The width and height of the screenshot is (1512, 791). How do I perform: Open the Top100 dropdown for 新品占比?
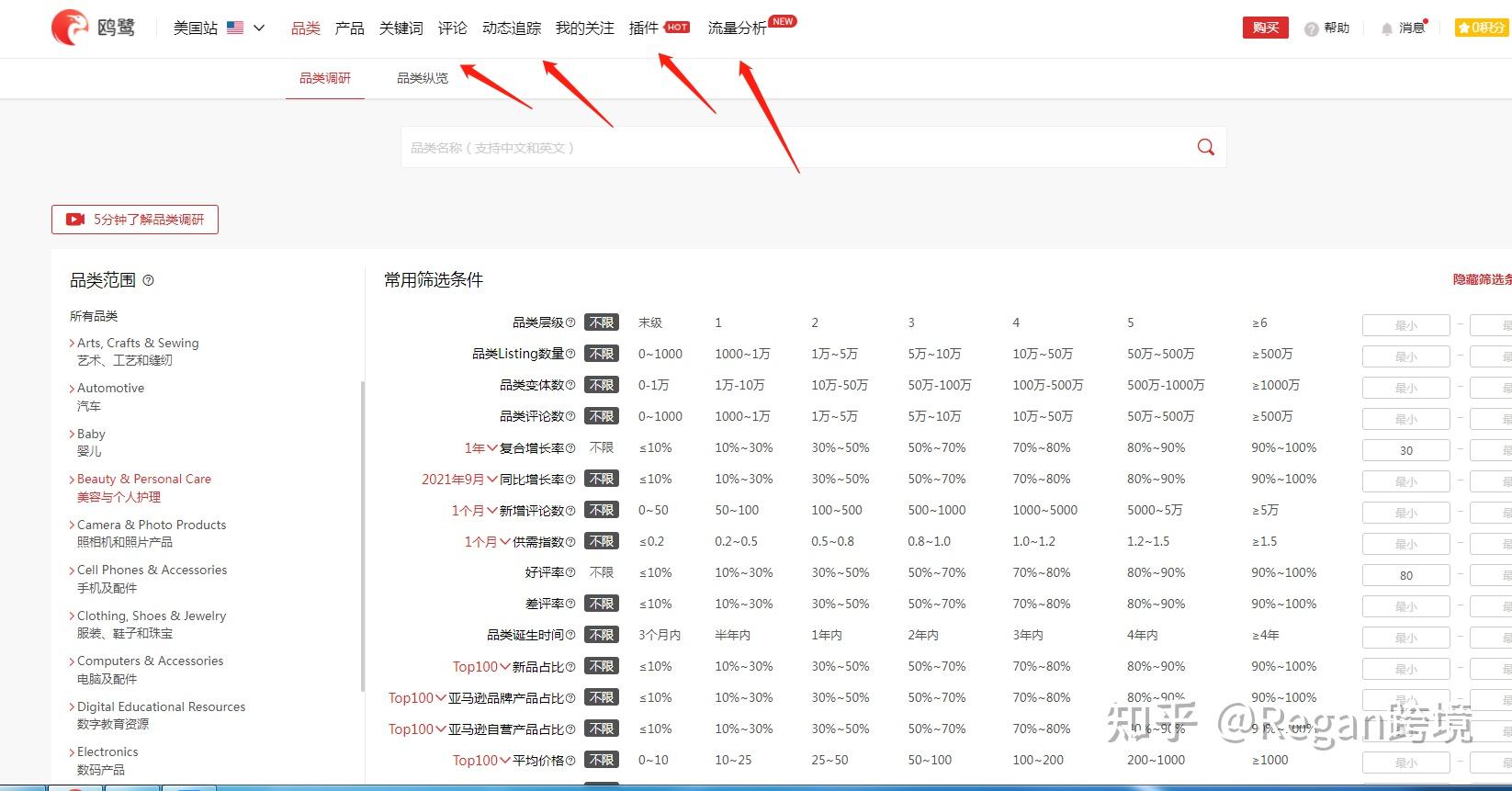coord(482,666)
